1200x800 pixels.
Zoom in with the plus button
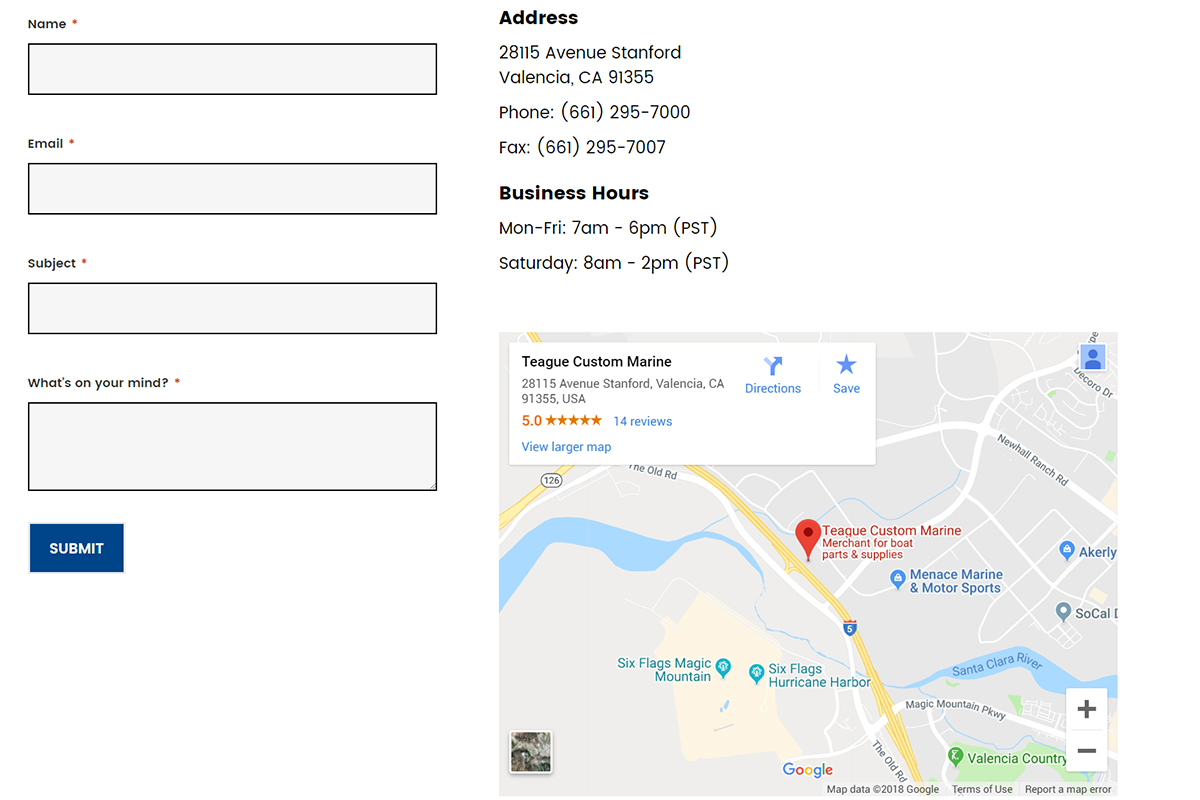[x=1086, y=710]
